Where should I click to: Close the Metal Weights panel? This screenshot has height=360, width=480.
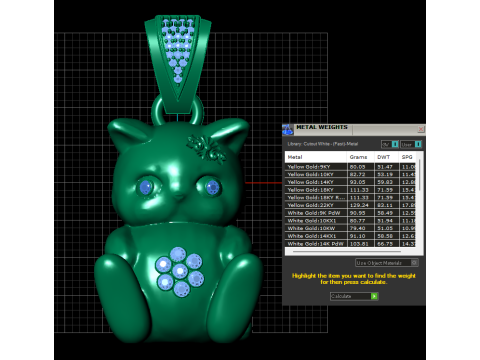click(421, 129)
